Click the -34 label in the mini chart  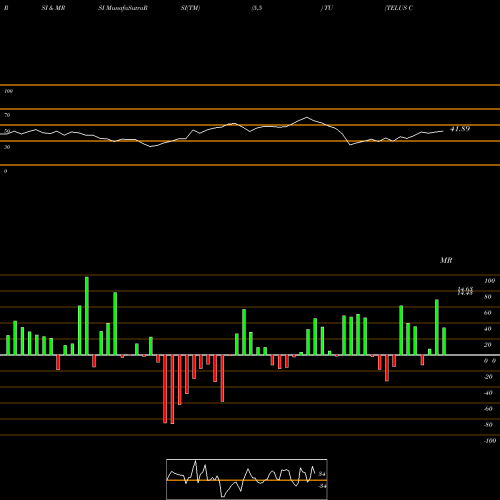[x=322, y=486]
